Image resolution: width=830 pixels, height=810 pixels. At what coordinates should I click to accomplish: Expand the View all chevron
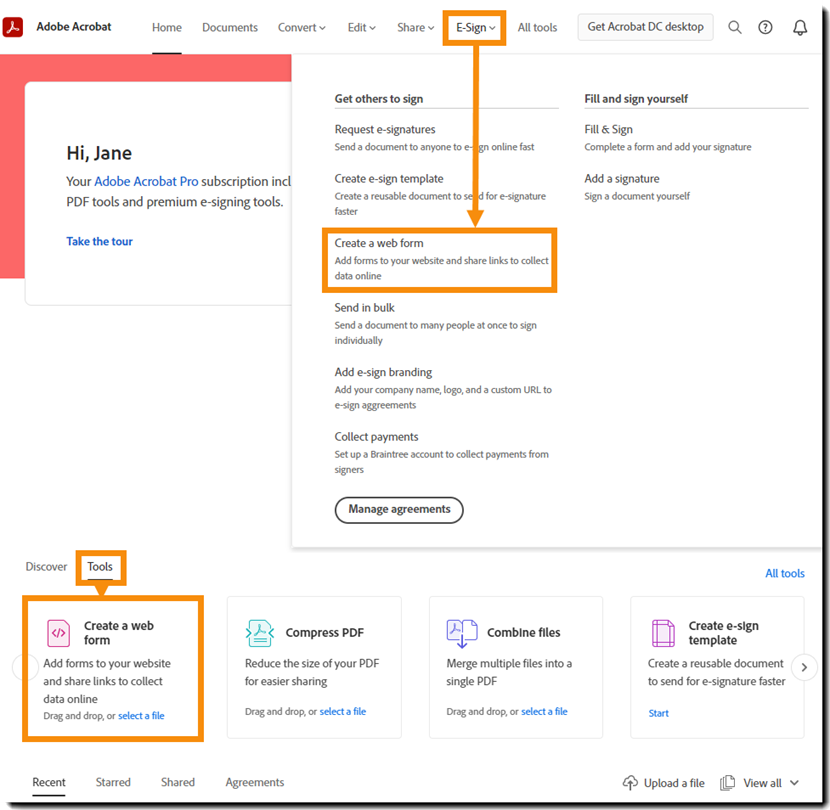point(794,782)
